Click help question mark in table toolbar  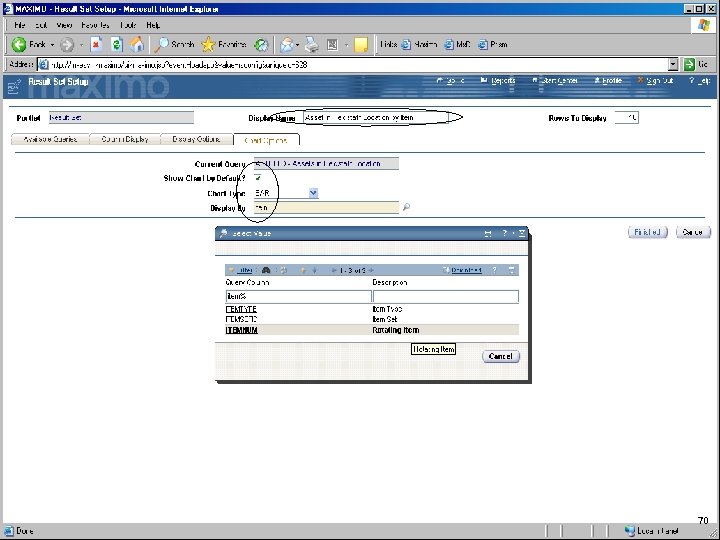tap(494, 270)
